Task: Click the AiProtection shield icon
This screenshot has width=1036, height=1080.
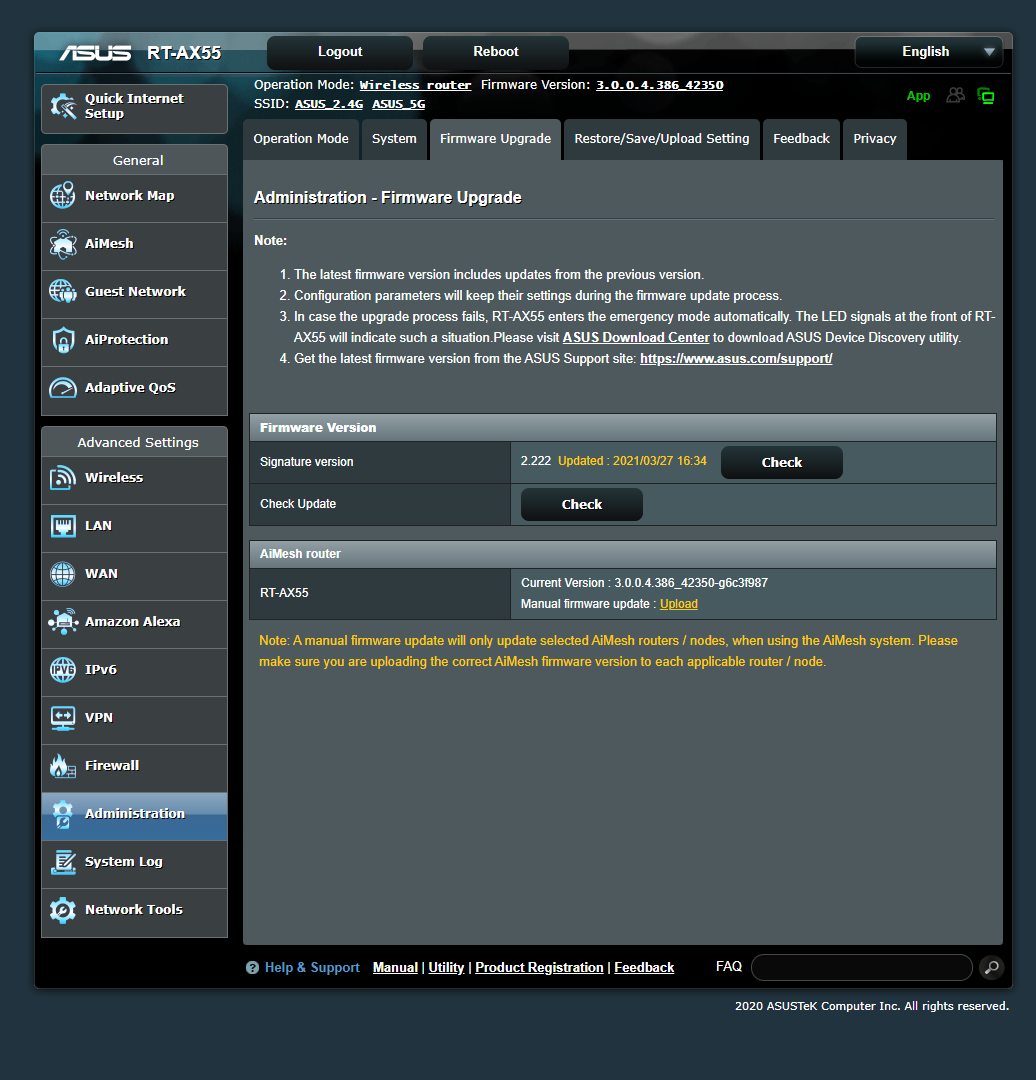Action: coord(63,340)
